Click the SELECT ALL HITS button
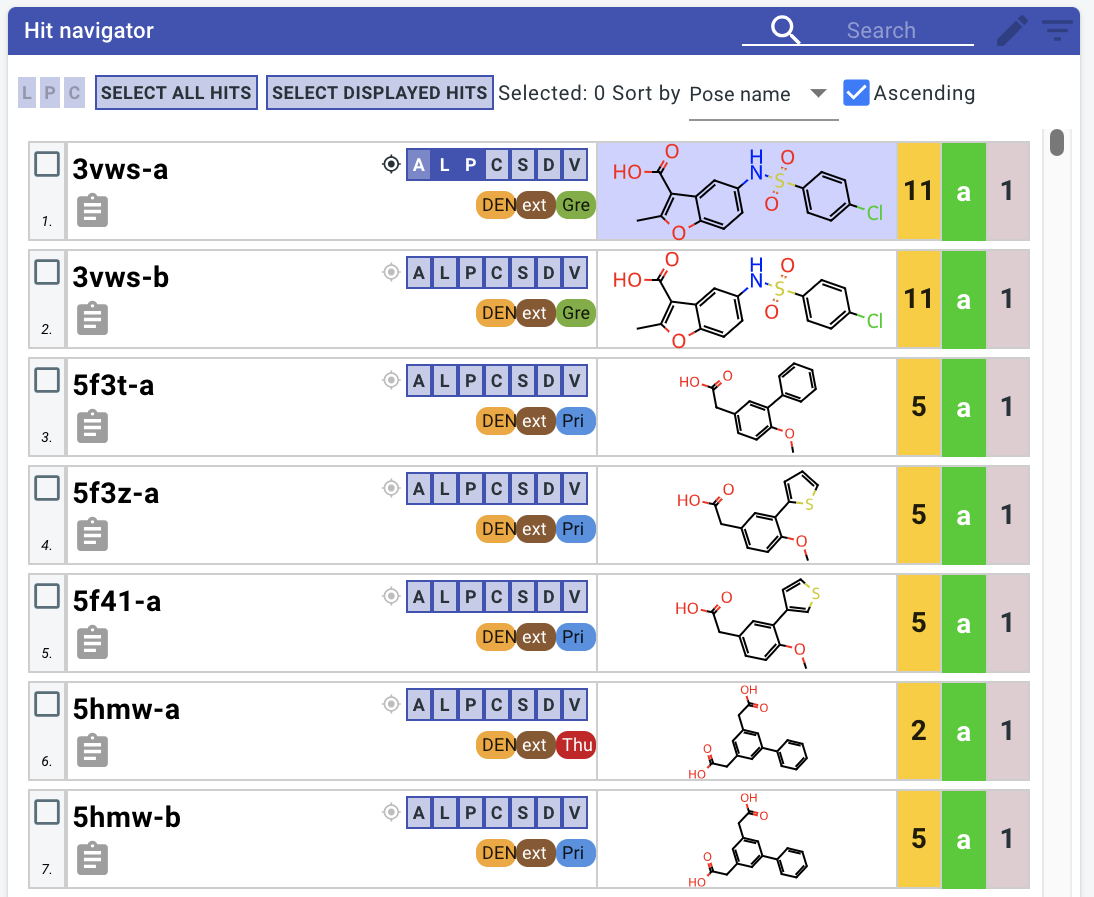 pos(177,93)
